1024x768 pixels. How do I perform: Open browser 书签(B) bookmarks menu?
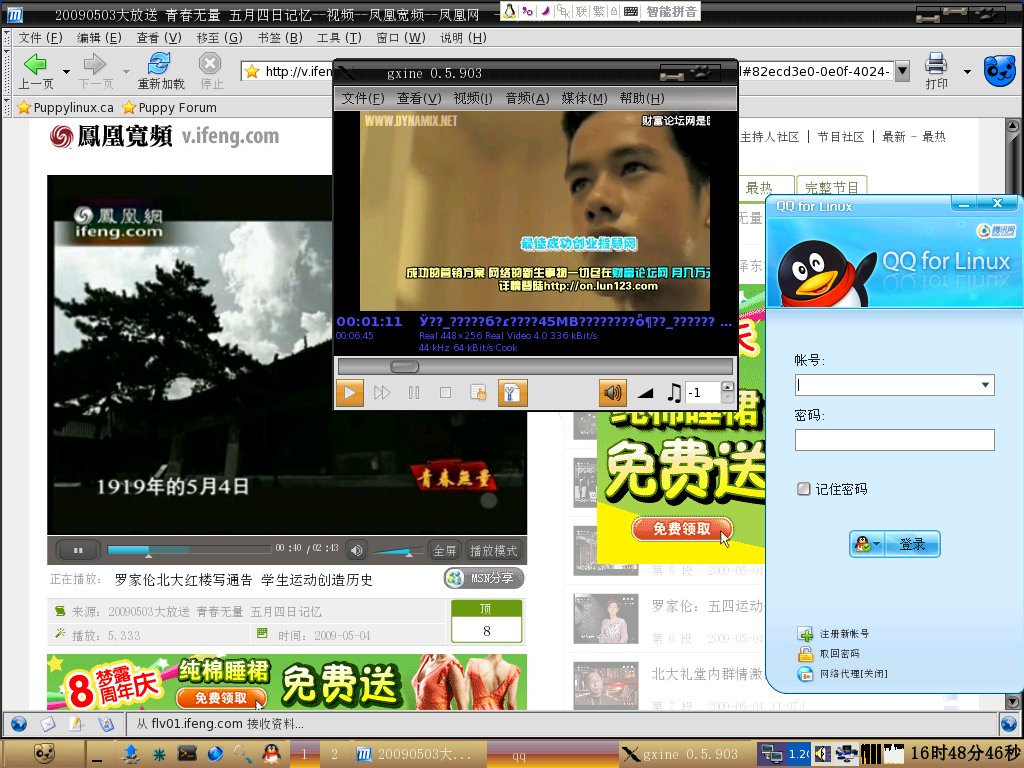coord(280,38)
